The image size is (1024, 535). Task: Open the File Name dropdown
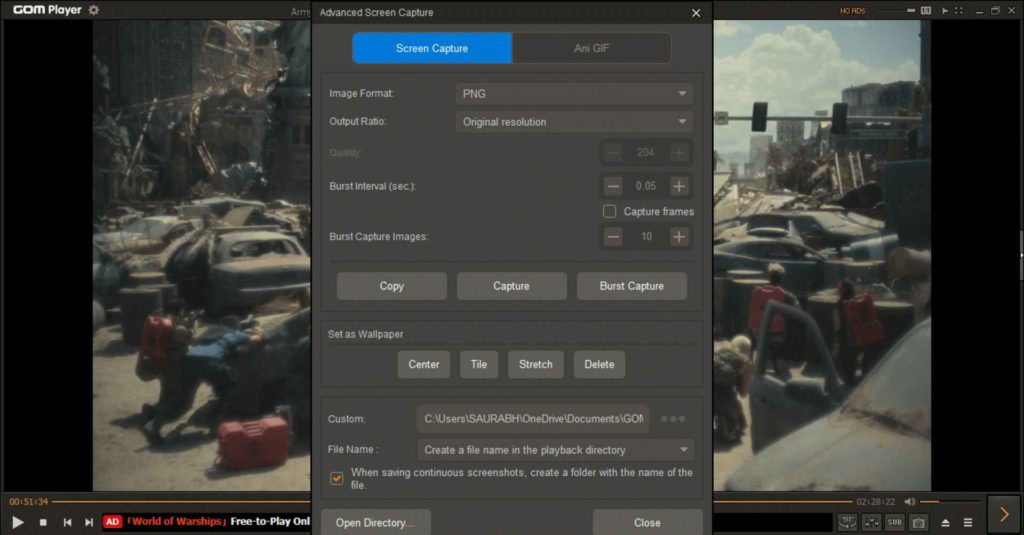pyautogui.click(x=555, y=450)
